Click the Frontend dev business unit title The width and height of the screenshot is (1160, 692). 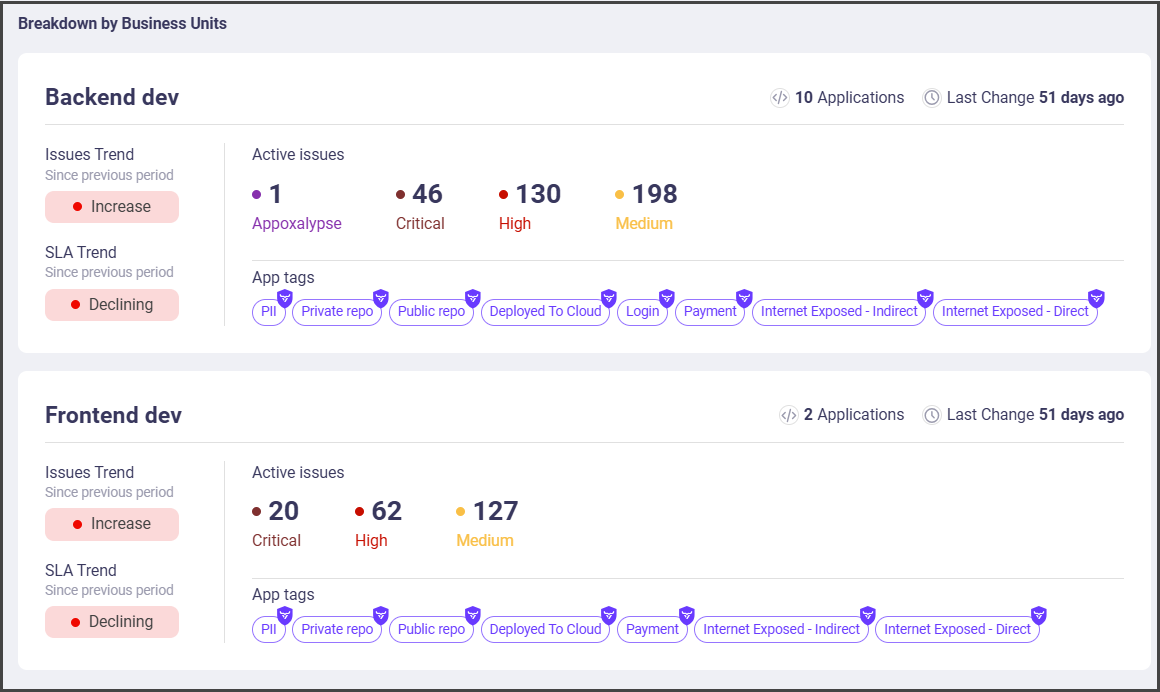(x=113, y=415)
